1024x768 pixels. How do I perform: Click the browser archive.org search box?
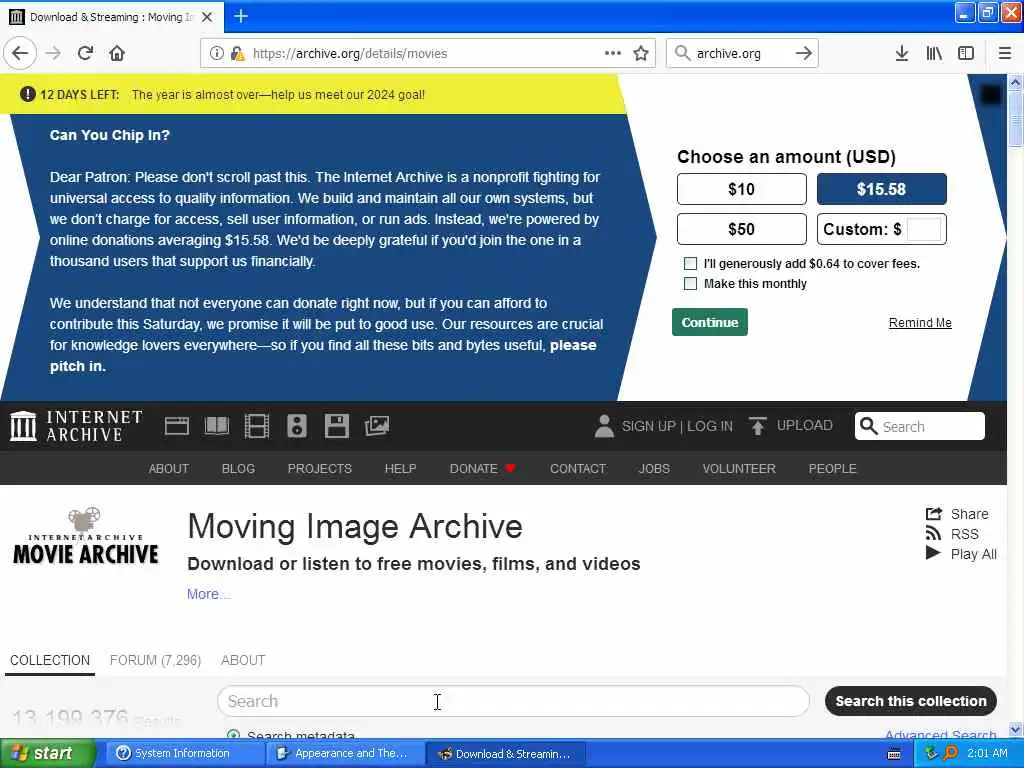[x=743, y=53]
